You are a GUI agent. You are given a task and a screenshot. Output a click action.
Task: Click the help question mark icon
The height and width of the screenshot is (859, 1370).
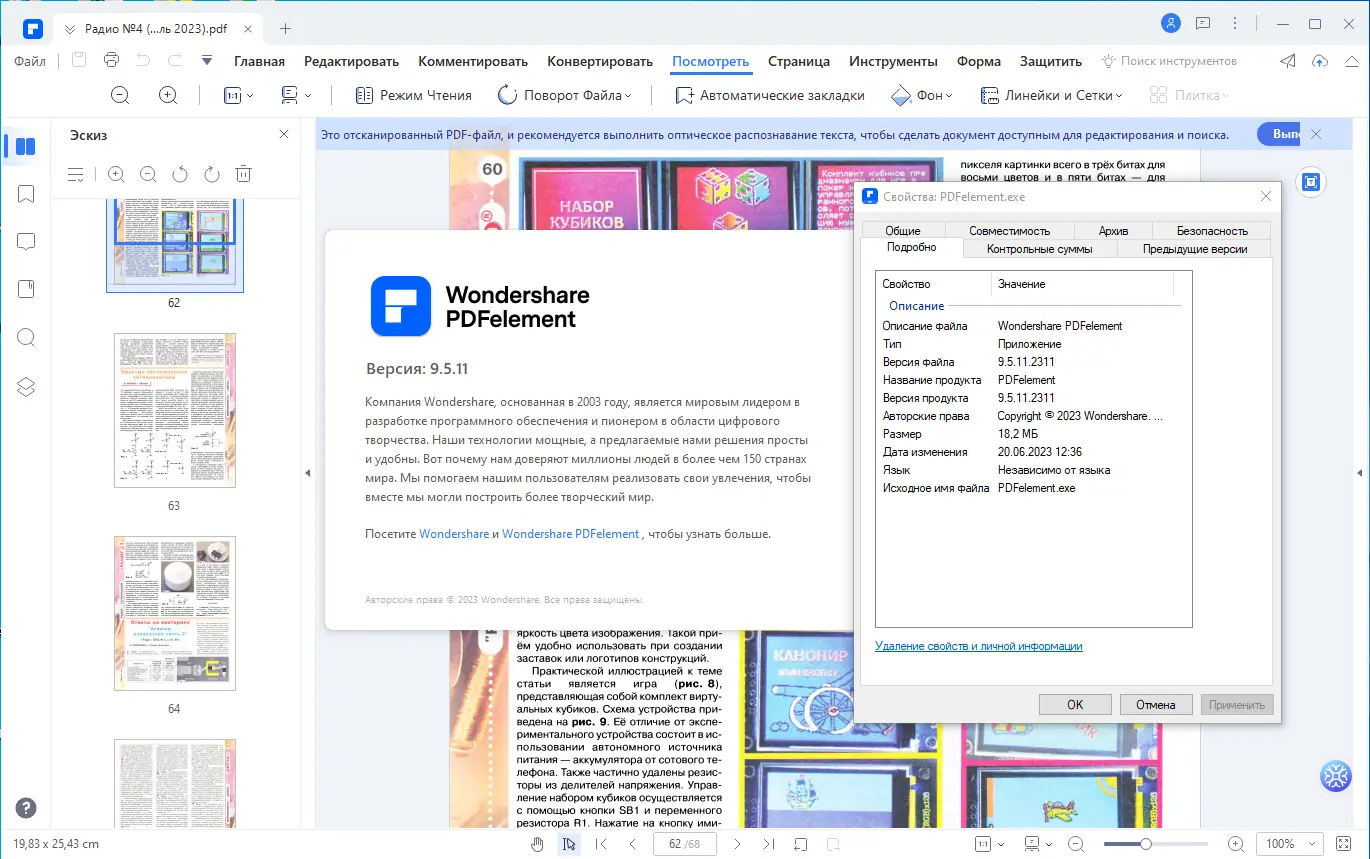point(26,808)
